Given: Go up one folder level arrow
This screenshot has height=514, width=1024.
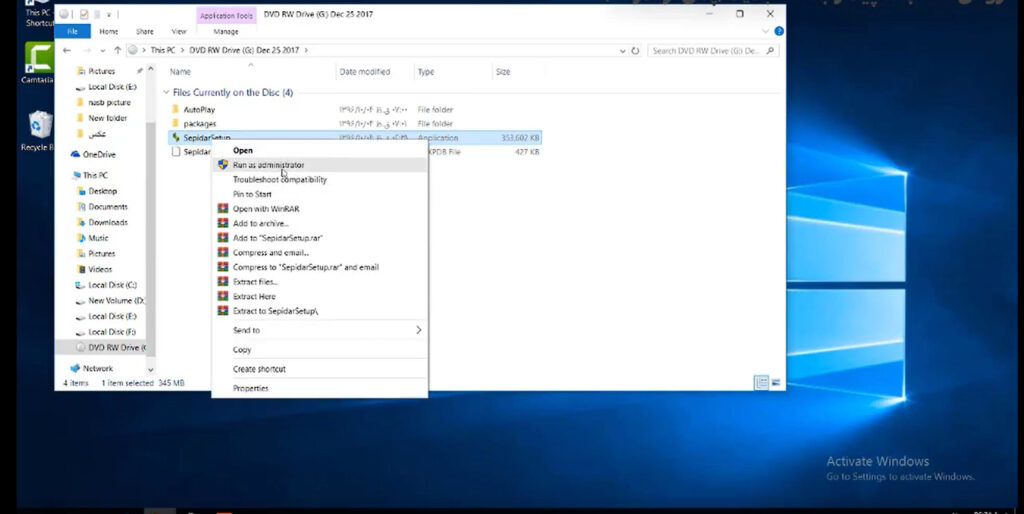Looking at the screenshot, I should pyautogui.click(x=118, y=50).
